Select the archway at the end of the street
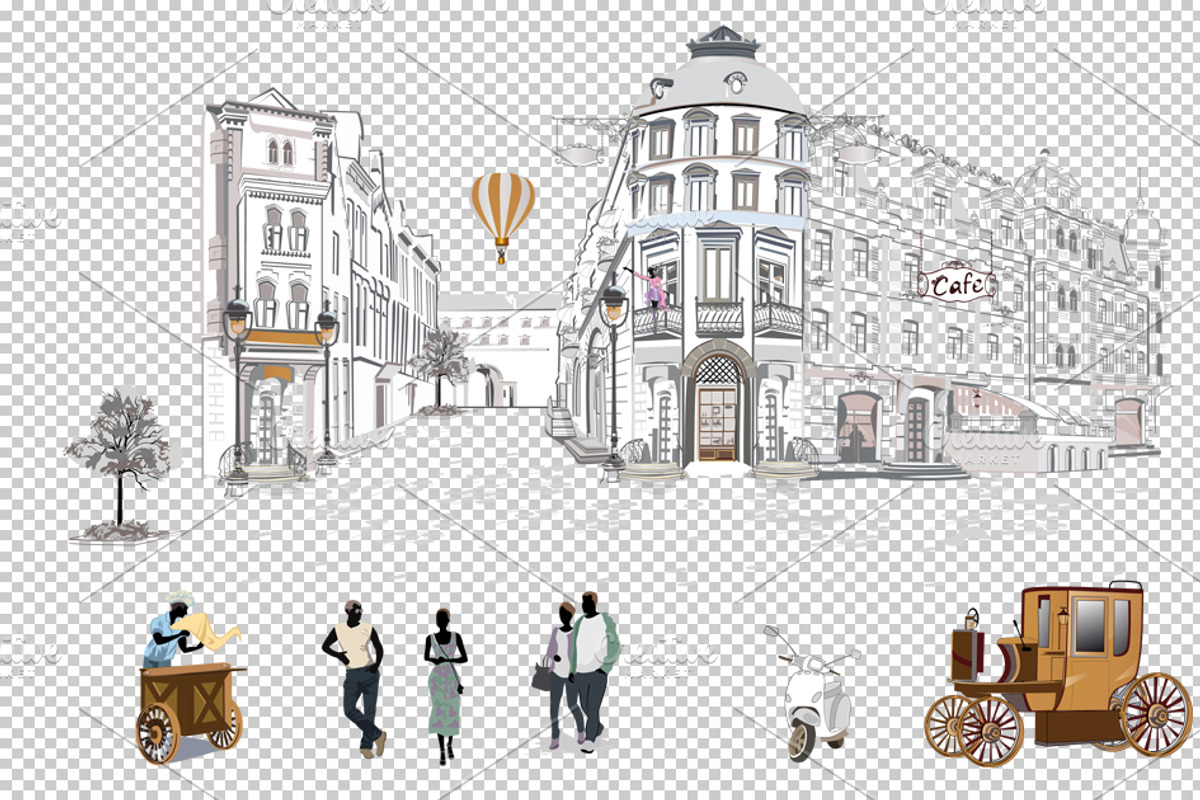This screenshot has height=800, width=1200. [490, 385]
